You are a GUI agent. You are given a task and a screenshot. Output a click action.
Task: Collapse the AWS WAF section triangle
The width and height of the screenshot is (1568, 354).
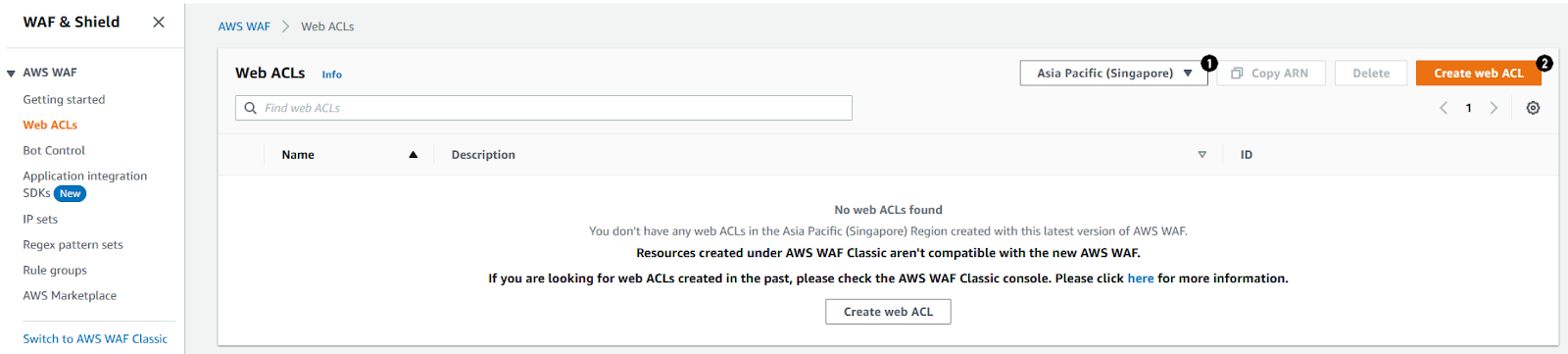pos(11,73)
